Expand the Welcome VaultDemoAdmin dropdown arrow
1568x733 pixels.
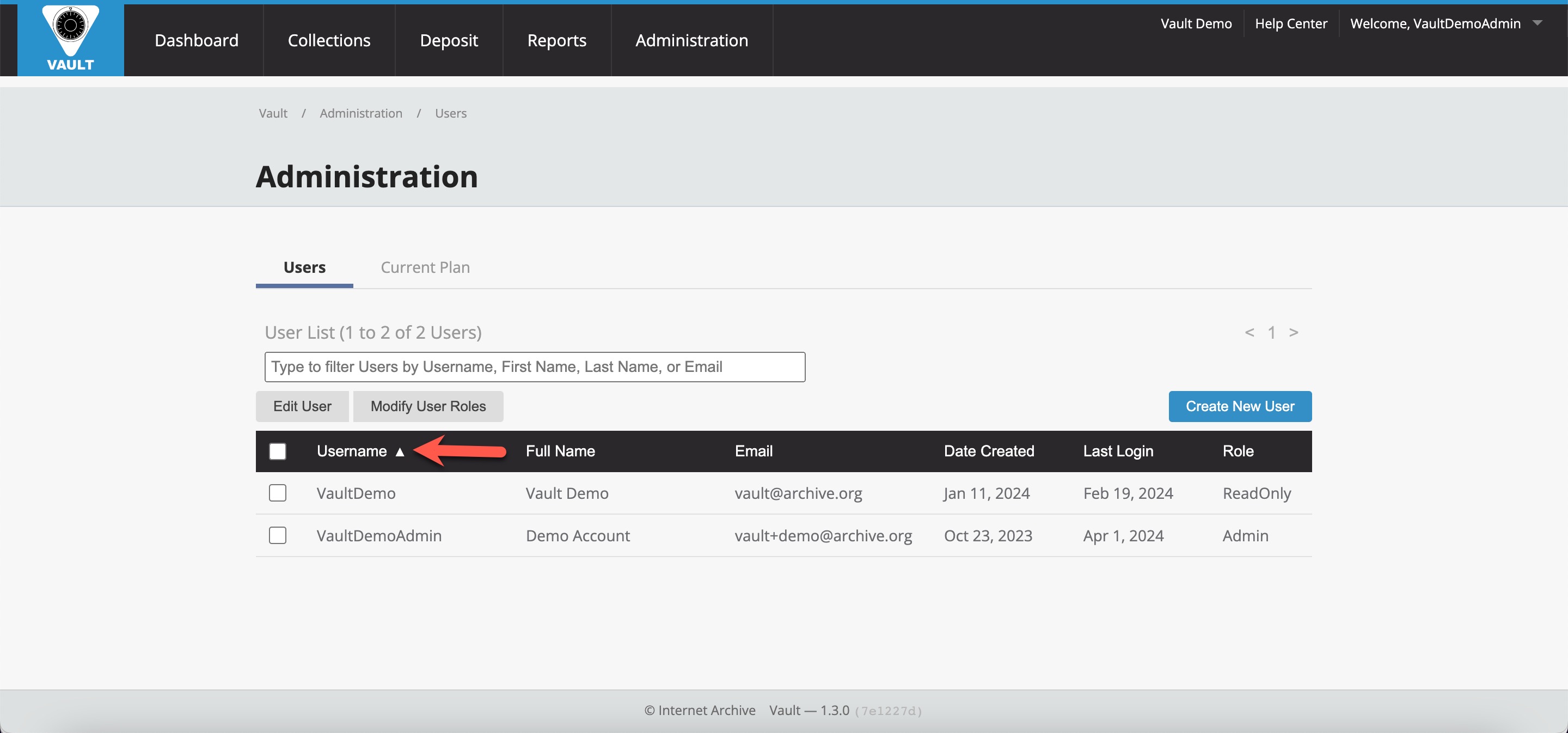(1538, 23)
